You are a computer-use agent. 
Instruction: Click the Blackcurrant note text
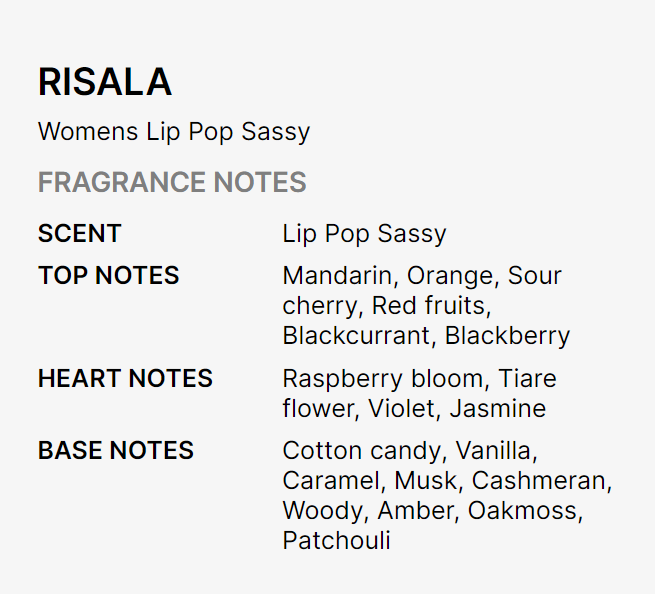358,336
